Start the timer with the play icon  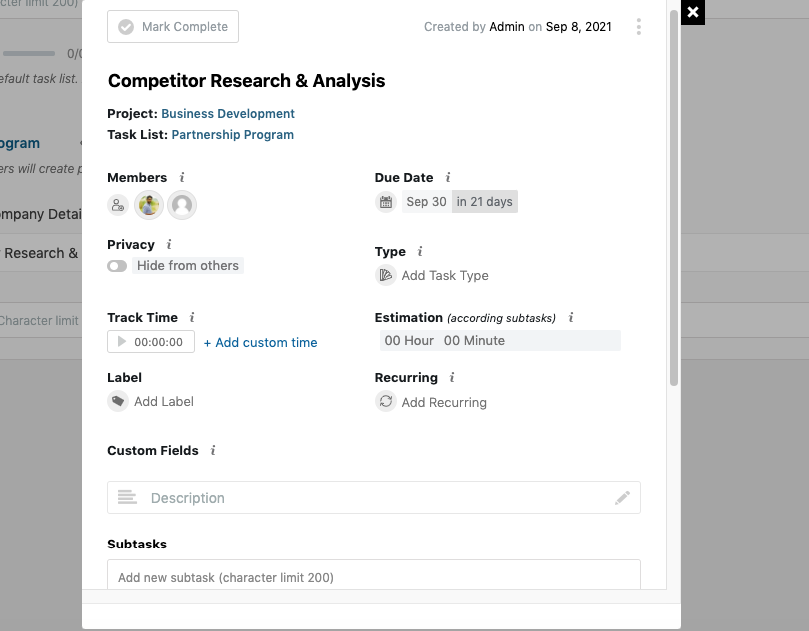122,341
